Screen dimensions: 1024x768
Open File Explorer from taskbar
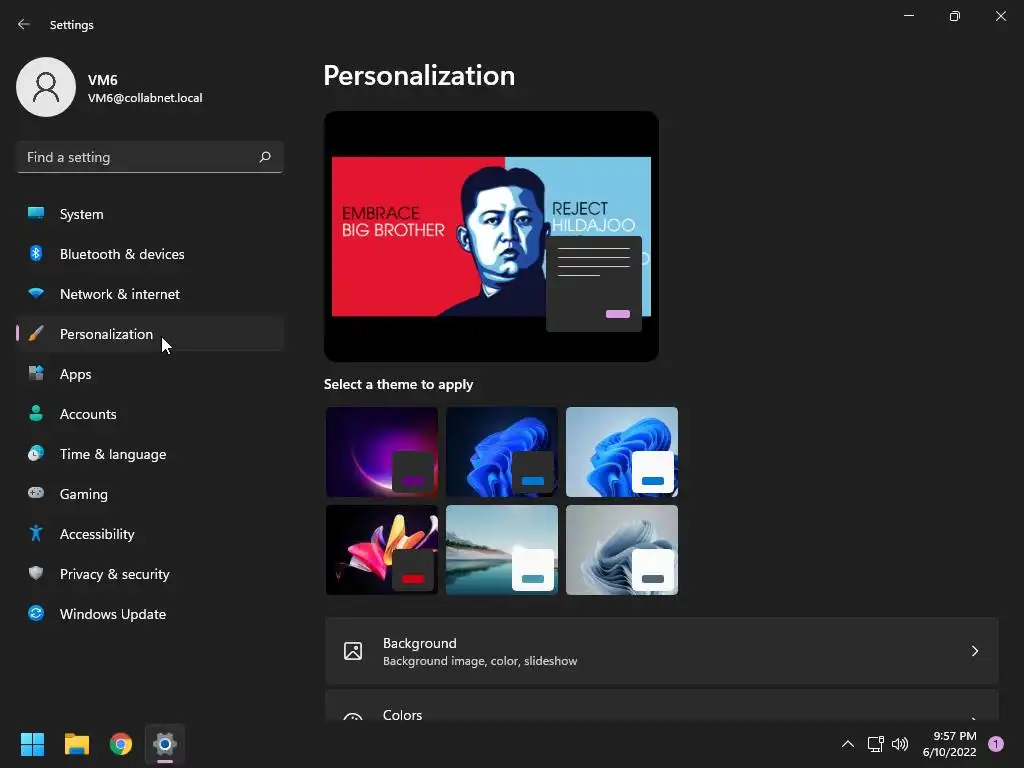point(76,744)
